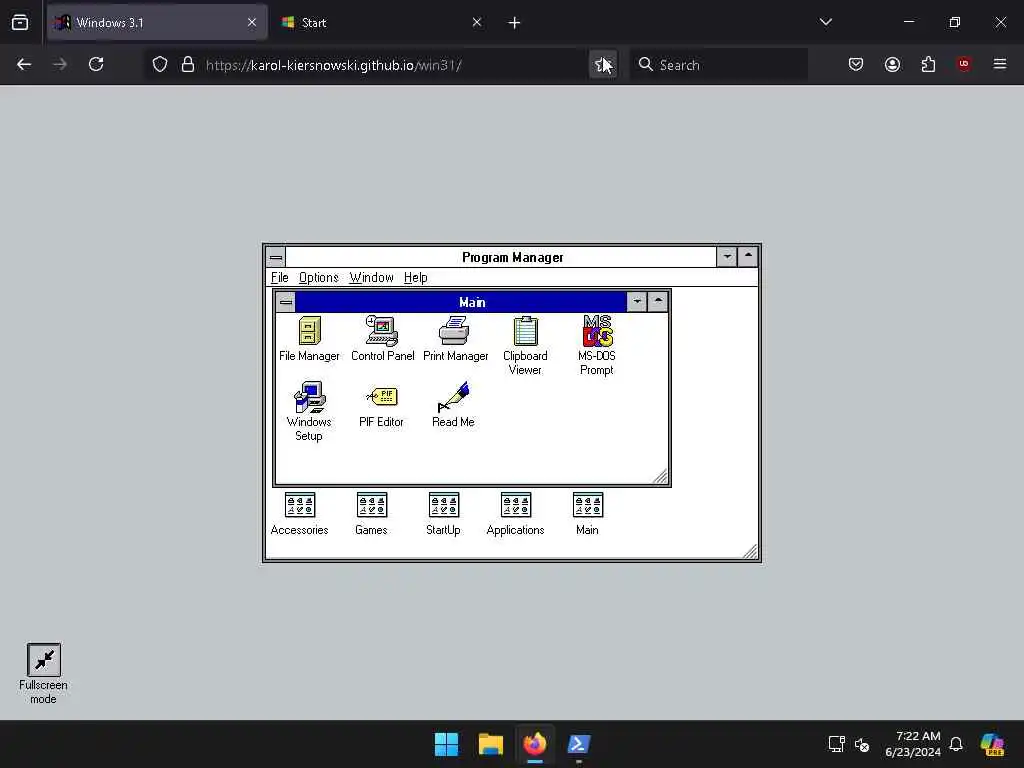Open the Pocket save icon
1024x768 pixels.
coord(856,64)
